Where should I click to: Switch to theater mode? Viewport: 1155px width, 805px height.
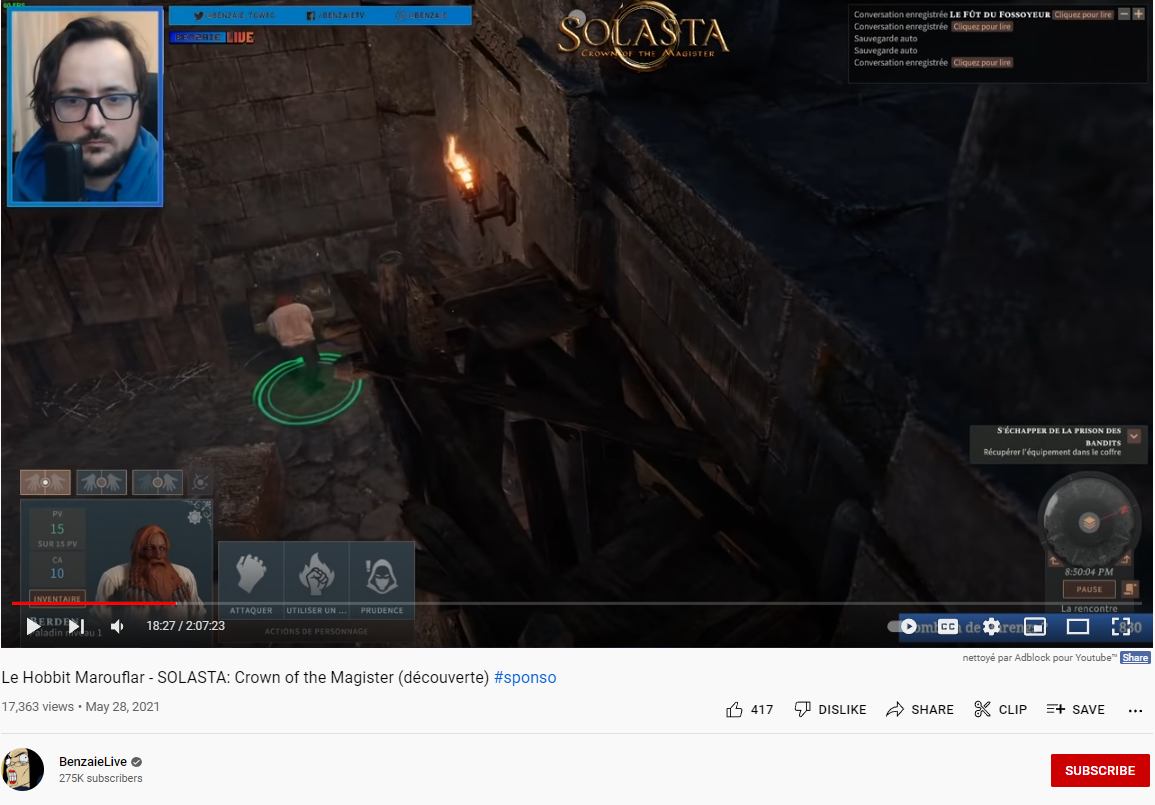tap(1078, 627)
